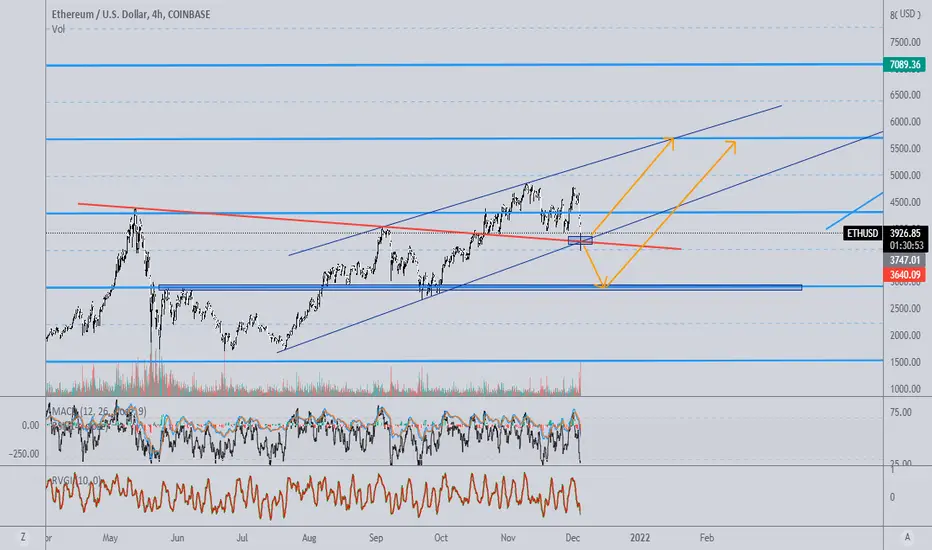Select the 3926.85 current price label
Image resolution: width=932 pixels, height=550 pixels.
coord(905,233)
